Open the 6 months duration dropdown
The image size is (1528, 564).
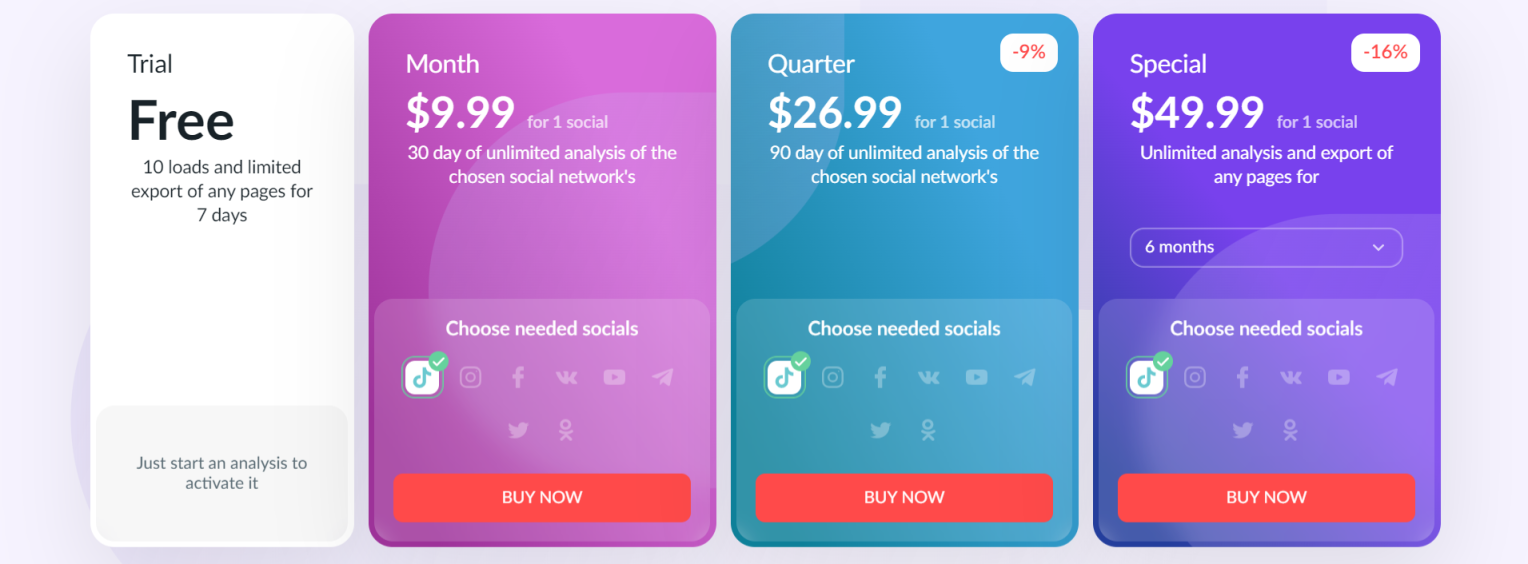(1266, 247)
